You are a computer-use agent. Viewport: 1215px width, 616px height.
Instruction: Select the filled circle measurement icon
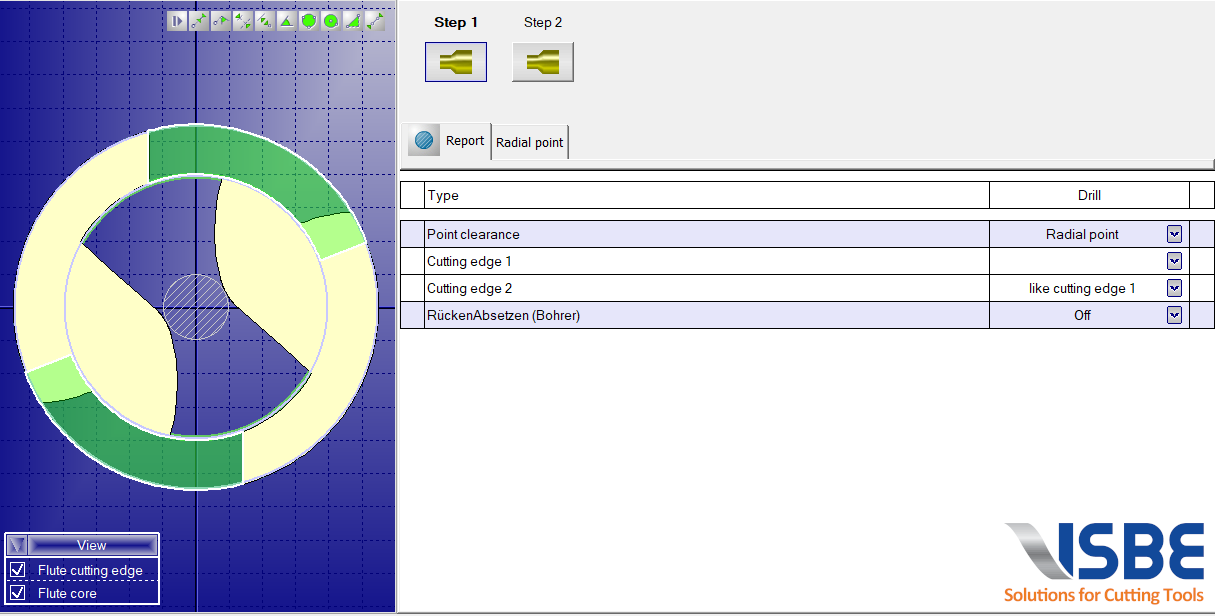pos(309,20)
